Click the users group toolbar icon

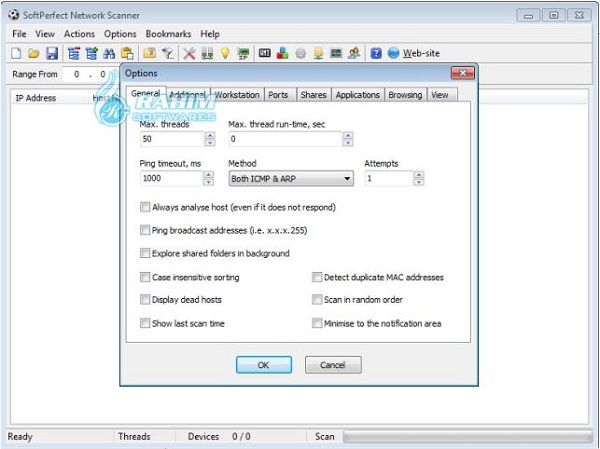pos(354,53)
